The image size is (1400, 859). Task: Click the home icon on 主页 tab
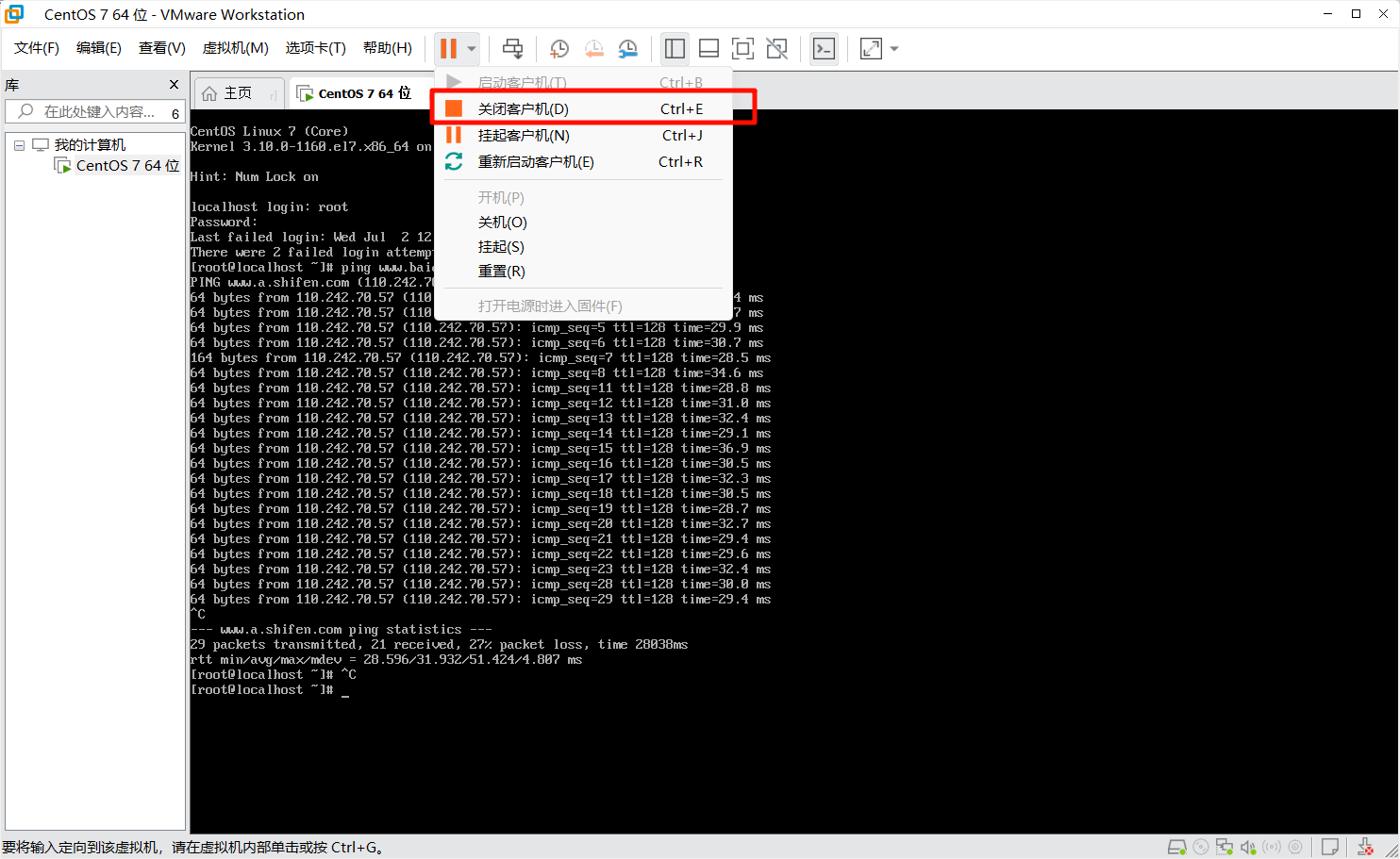coord(209,93)
